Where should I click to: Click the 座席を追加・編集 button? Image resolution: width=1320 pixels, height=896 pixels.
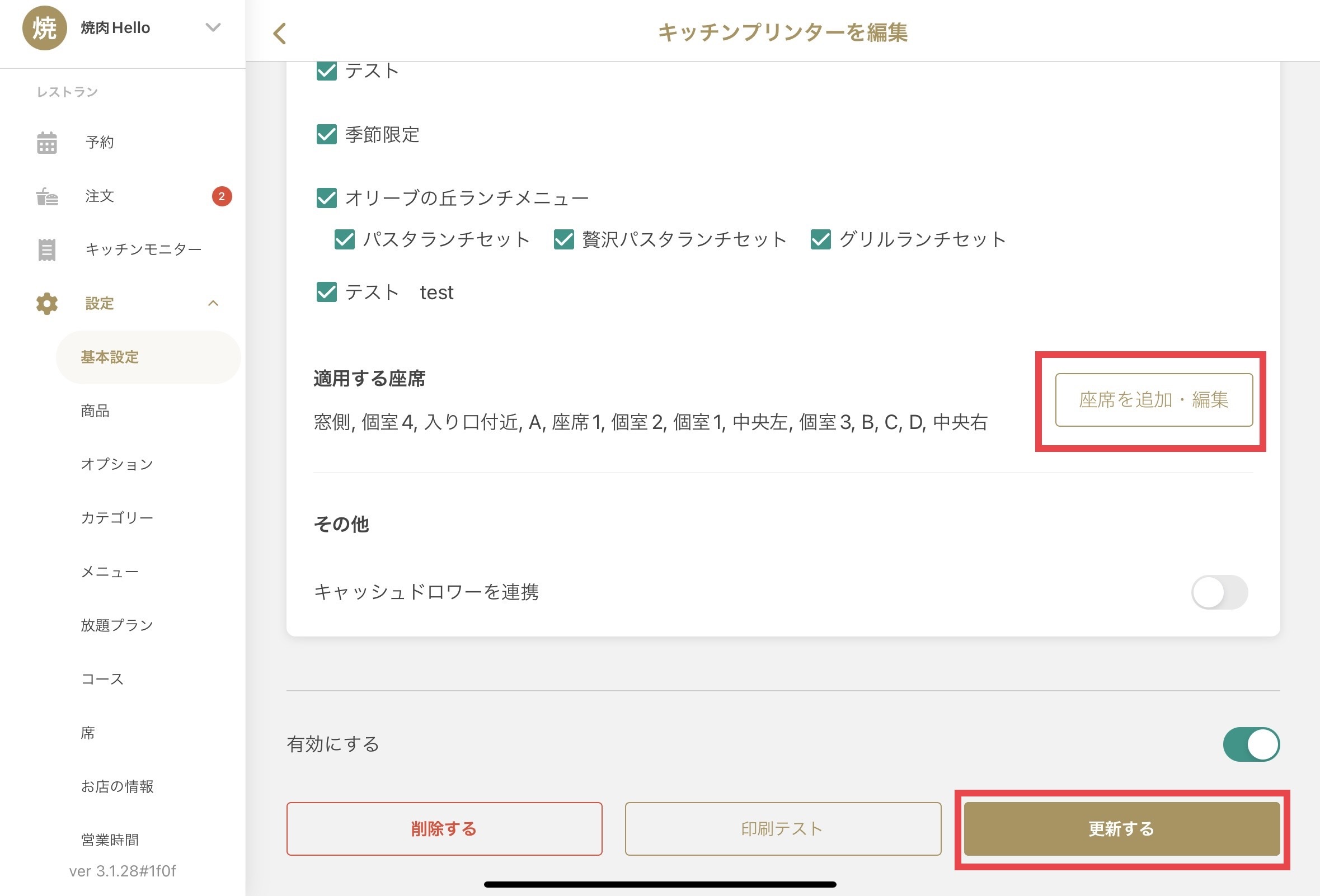[x=1154, y=400]
